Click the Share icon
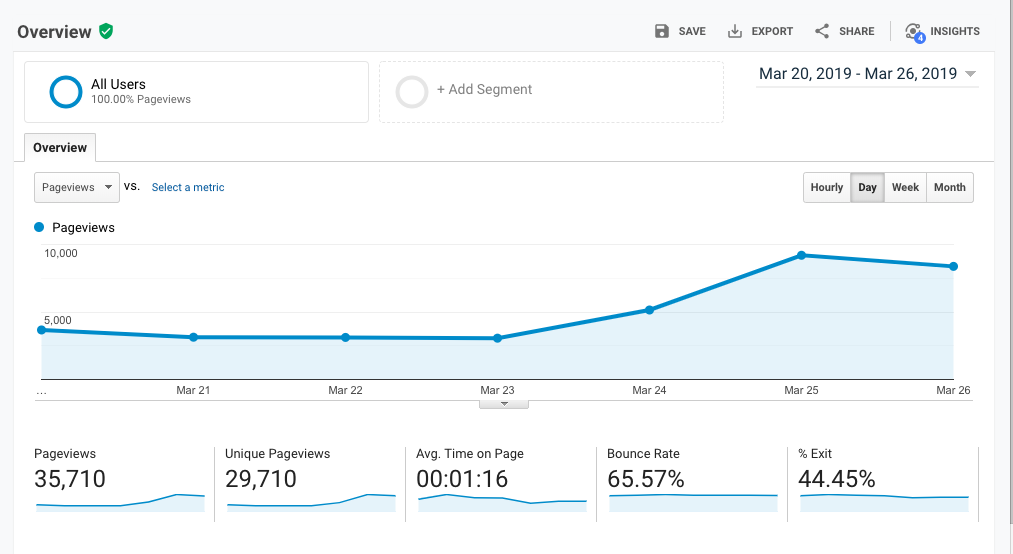The width and height of the screenshot is (1013, 554). tap(822, 31)
